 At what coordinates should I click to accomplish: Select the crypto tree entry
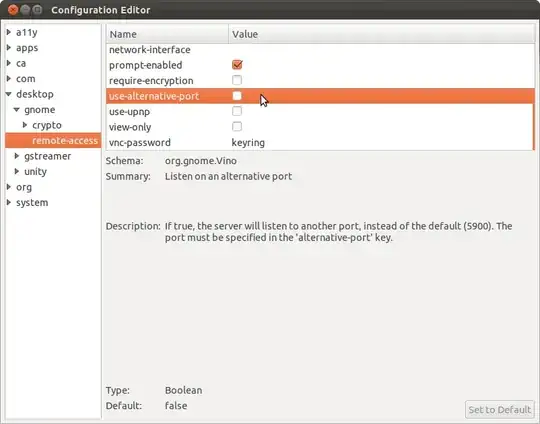point(47,125)
